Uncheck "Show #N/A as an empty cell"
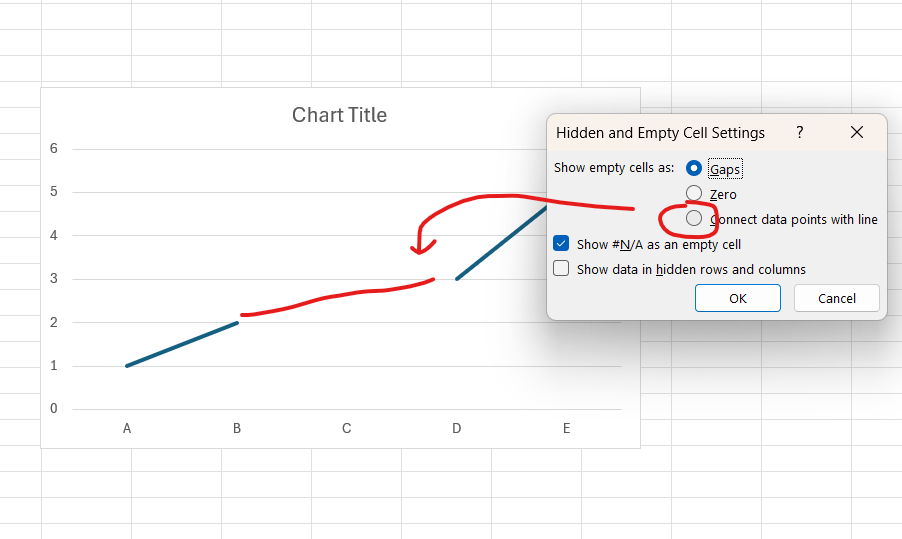 point(561,244)
